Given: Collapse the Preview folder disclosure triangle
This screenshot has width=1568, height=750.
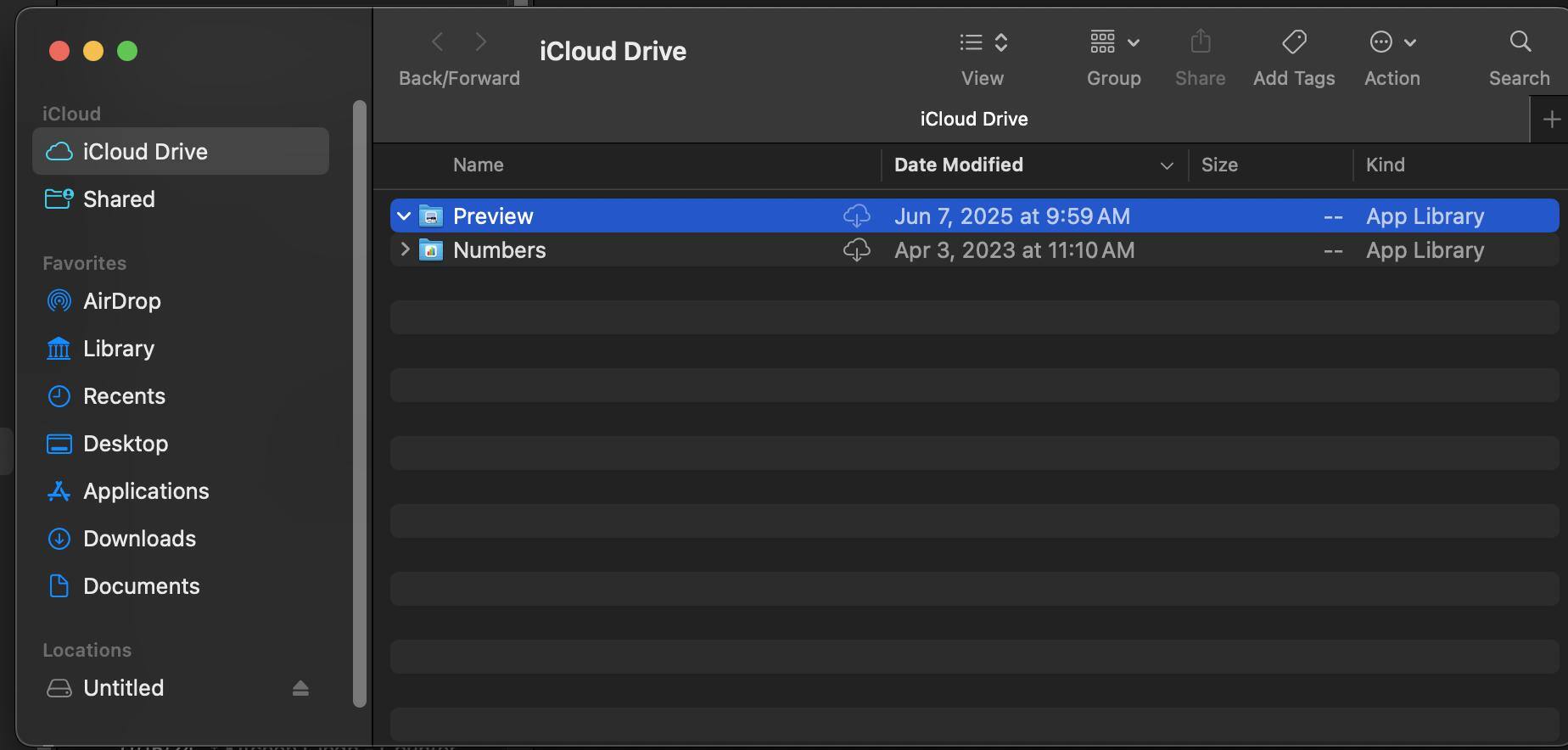Looking at the screenshot, I should coord(404,216).
